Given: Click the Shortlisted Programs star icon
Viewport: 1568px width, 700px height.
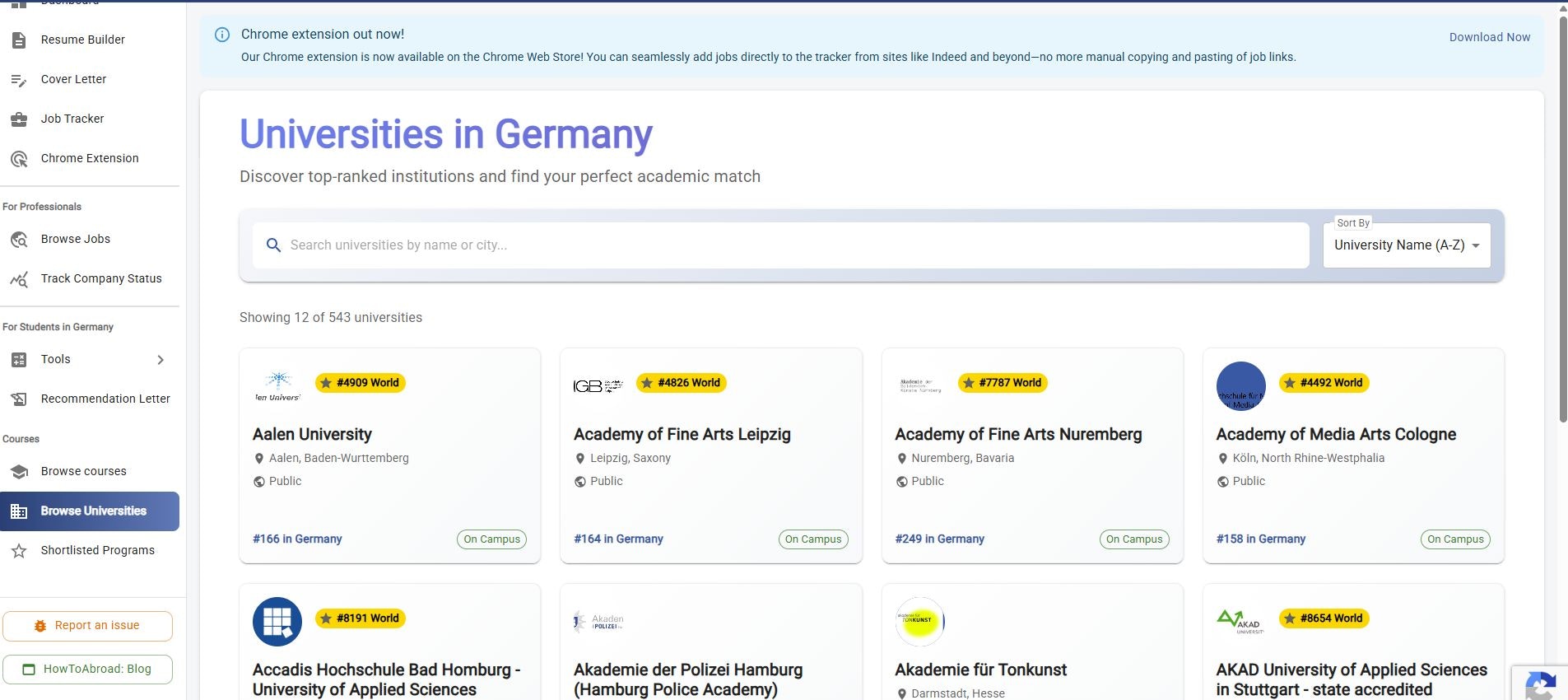Looking at the screenshot, I should 19,550.
